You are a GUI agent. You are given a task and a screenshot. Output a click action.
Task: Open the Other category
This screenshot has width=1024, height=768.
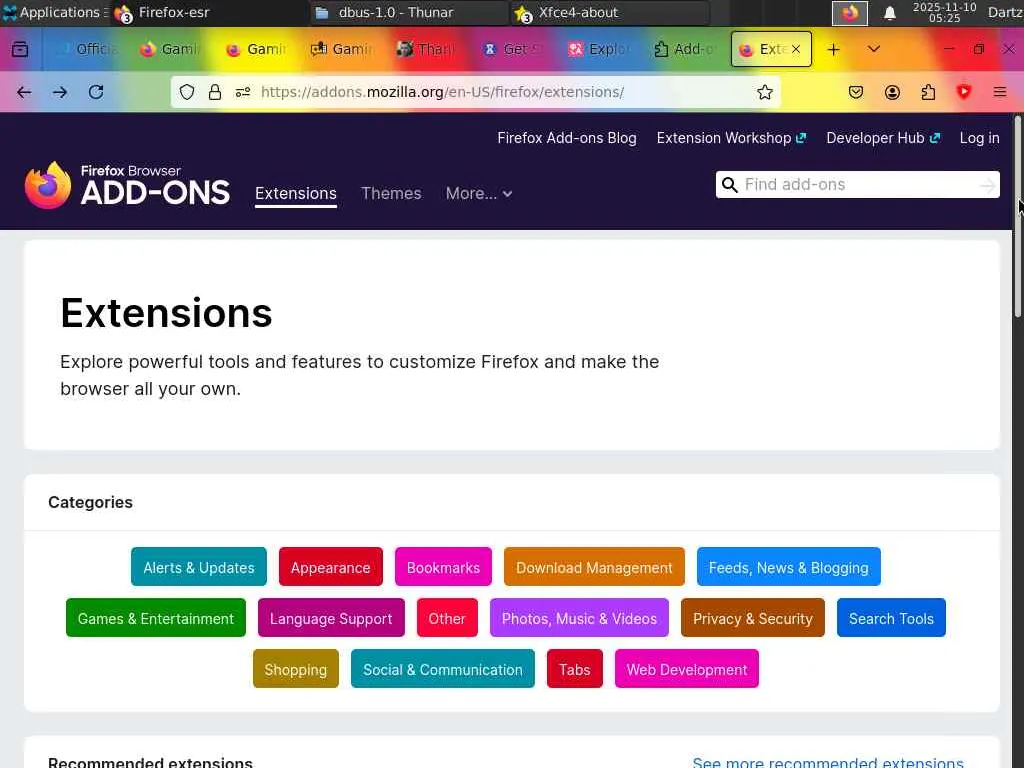(447, 618)
